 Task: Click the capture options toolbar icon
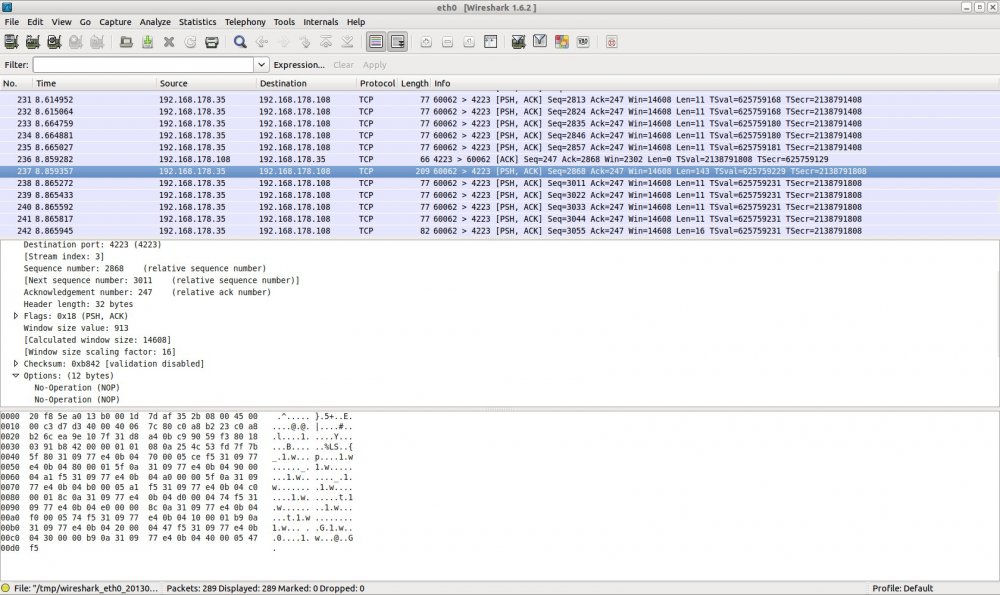32,42
